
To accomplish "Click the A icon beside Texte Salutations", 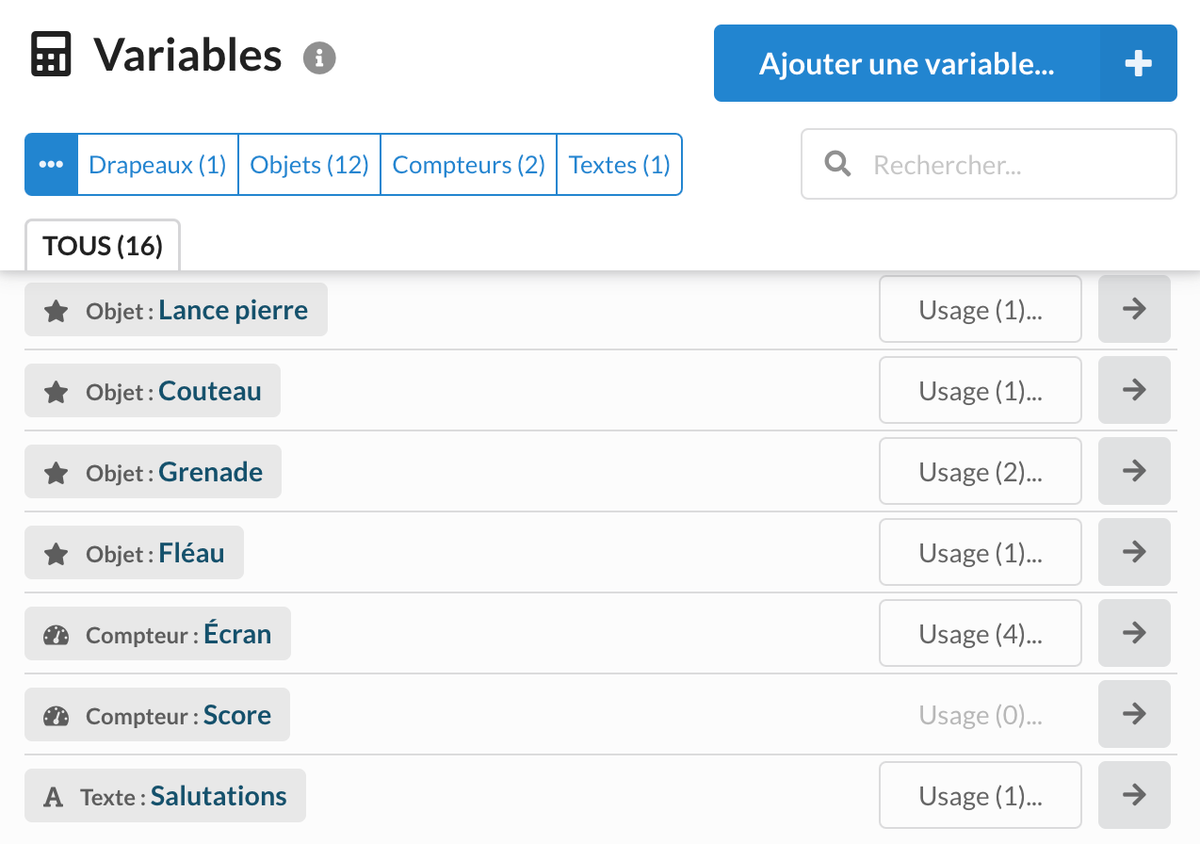I will [52, 795].
